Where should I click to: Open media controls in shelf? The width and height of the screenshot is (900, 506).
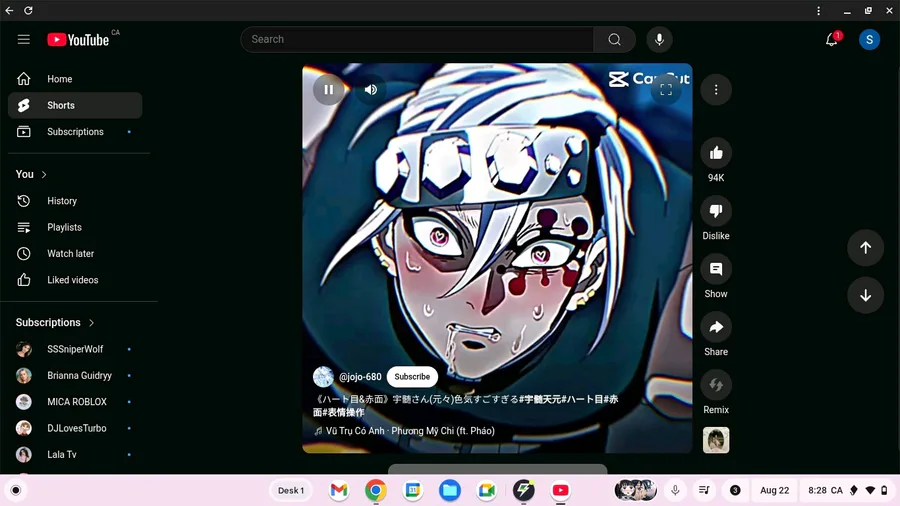pos(704,491)
